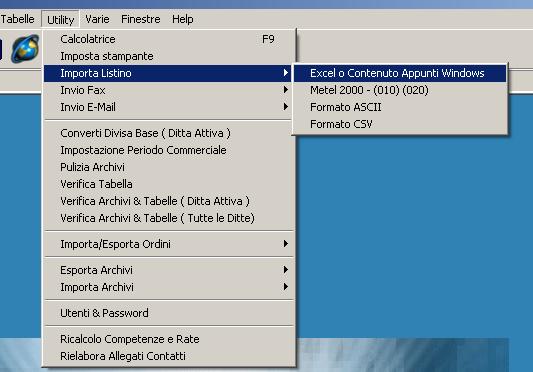This screenshot has height=372, width=533.
Task: Click the globe Internet icon in toolbar
Action: [x=24, y=49]
